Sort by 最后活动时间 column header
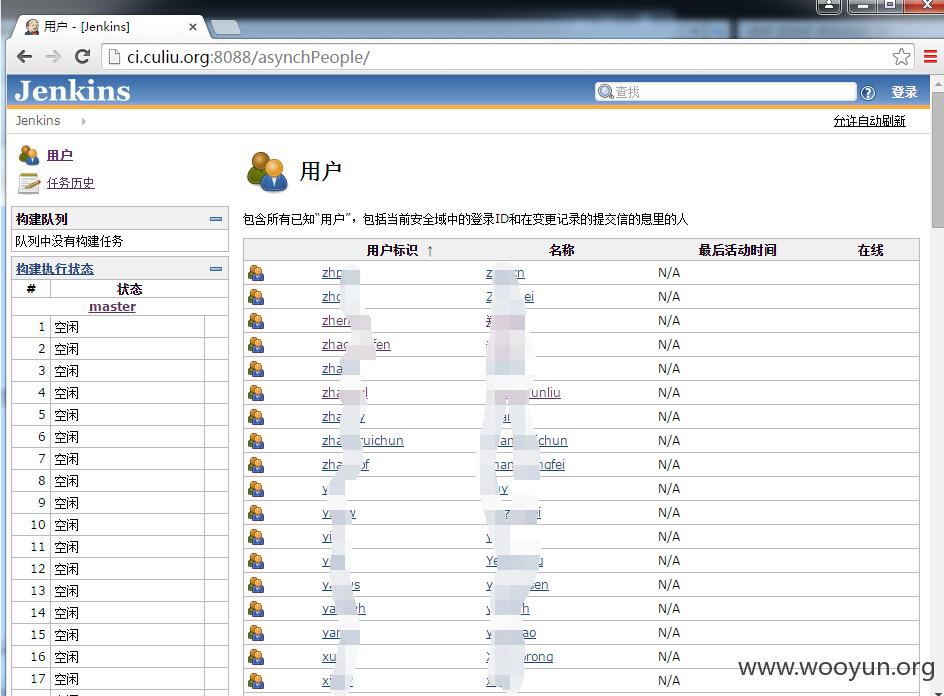 tap(738, 250)
